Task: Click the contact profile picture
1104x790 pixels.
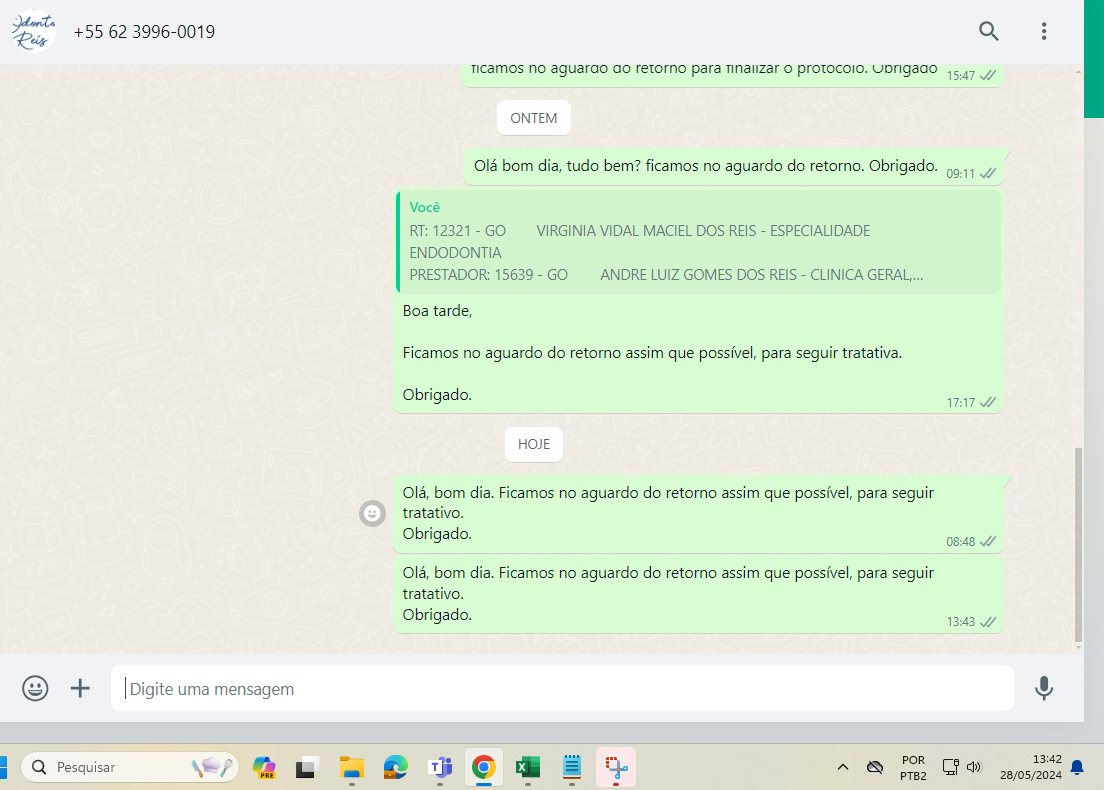Action: click(33, 31)
